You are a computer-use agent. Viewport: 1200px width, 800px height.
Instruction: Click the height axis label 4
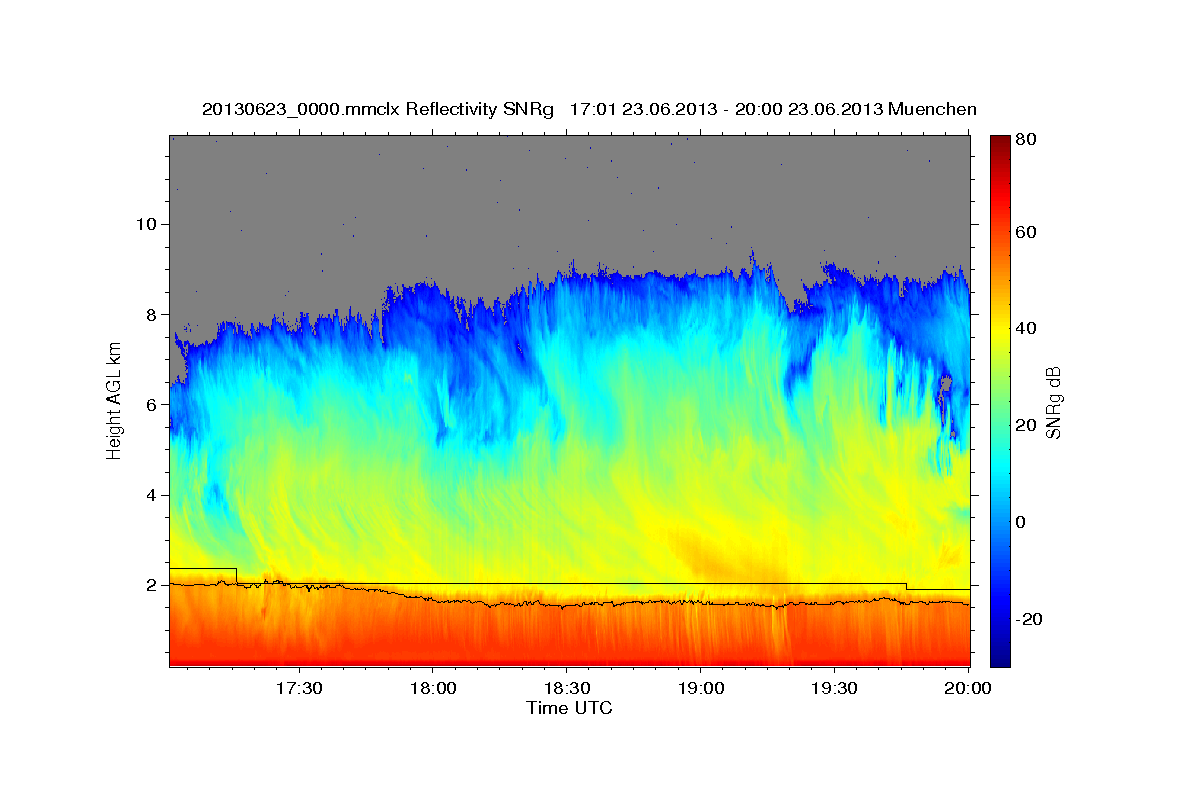click(150, 495)
